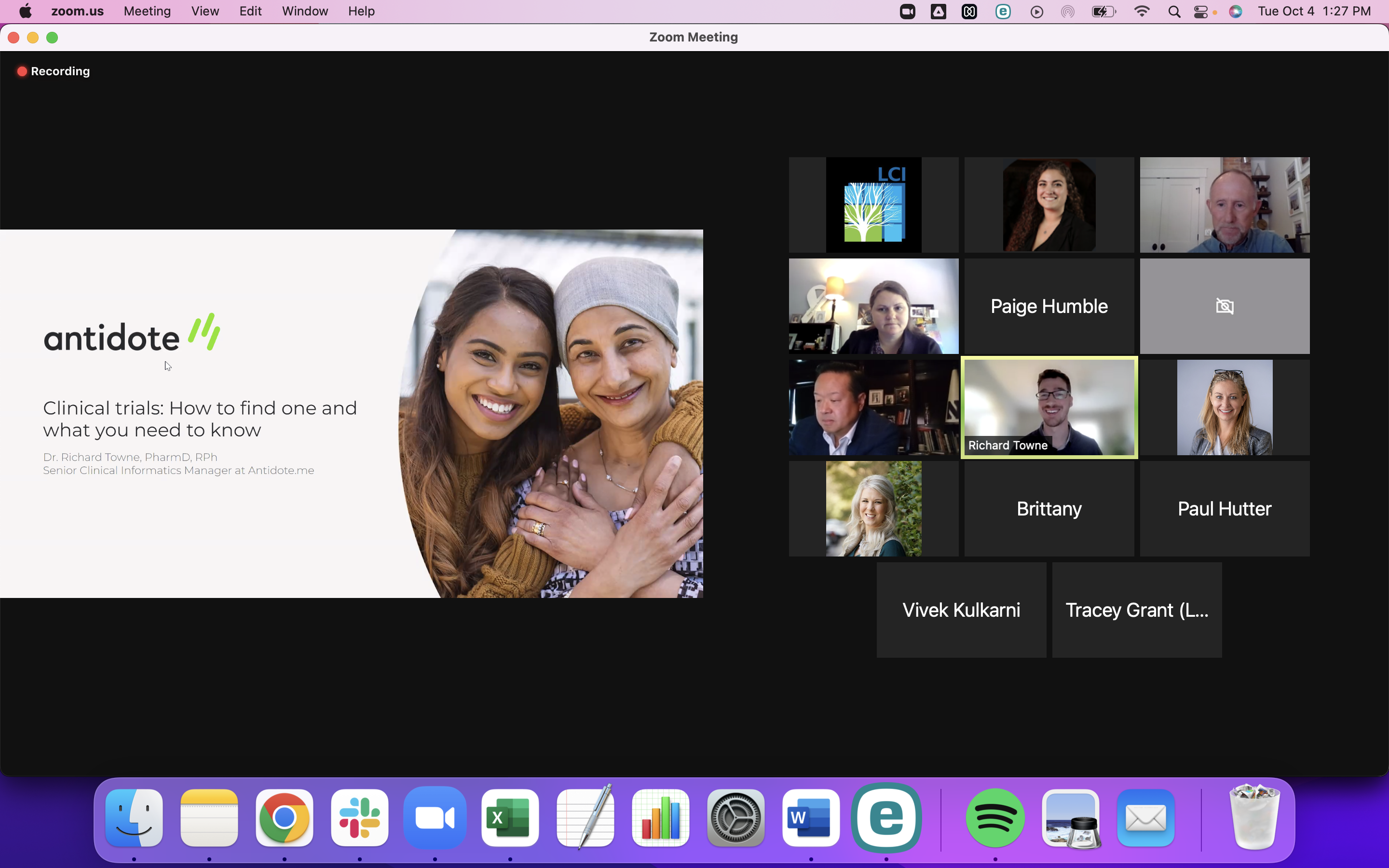Click the triangle app icon in menu bar
Viewport: 1389px width, 868px height.
939,12
